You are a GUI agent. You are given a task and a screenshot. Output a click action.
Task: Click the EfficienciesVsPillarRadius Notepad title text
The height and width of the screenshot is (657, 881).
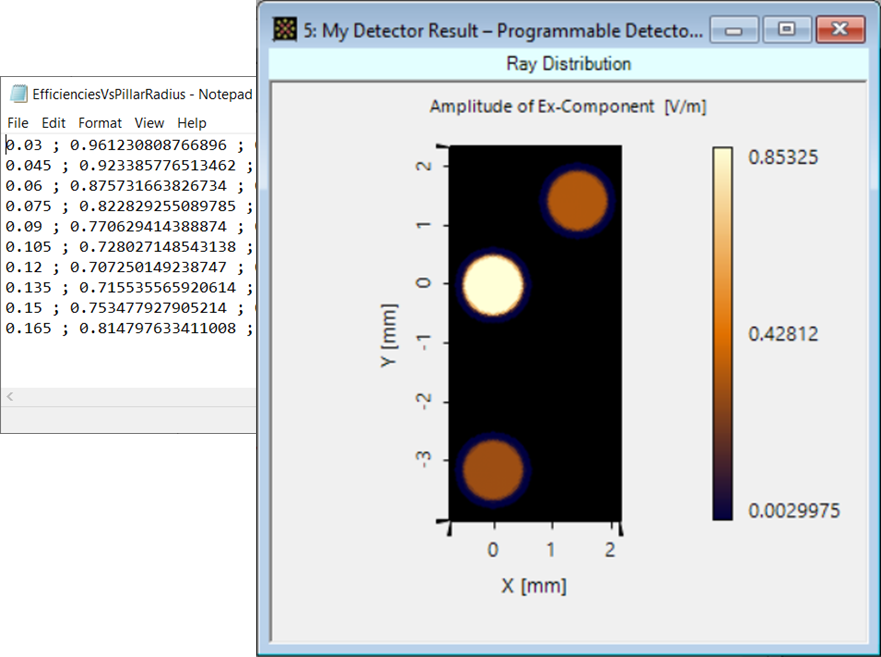pos(142,94)
